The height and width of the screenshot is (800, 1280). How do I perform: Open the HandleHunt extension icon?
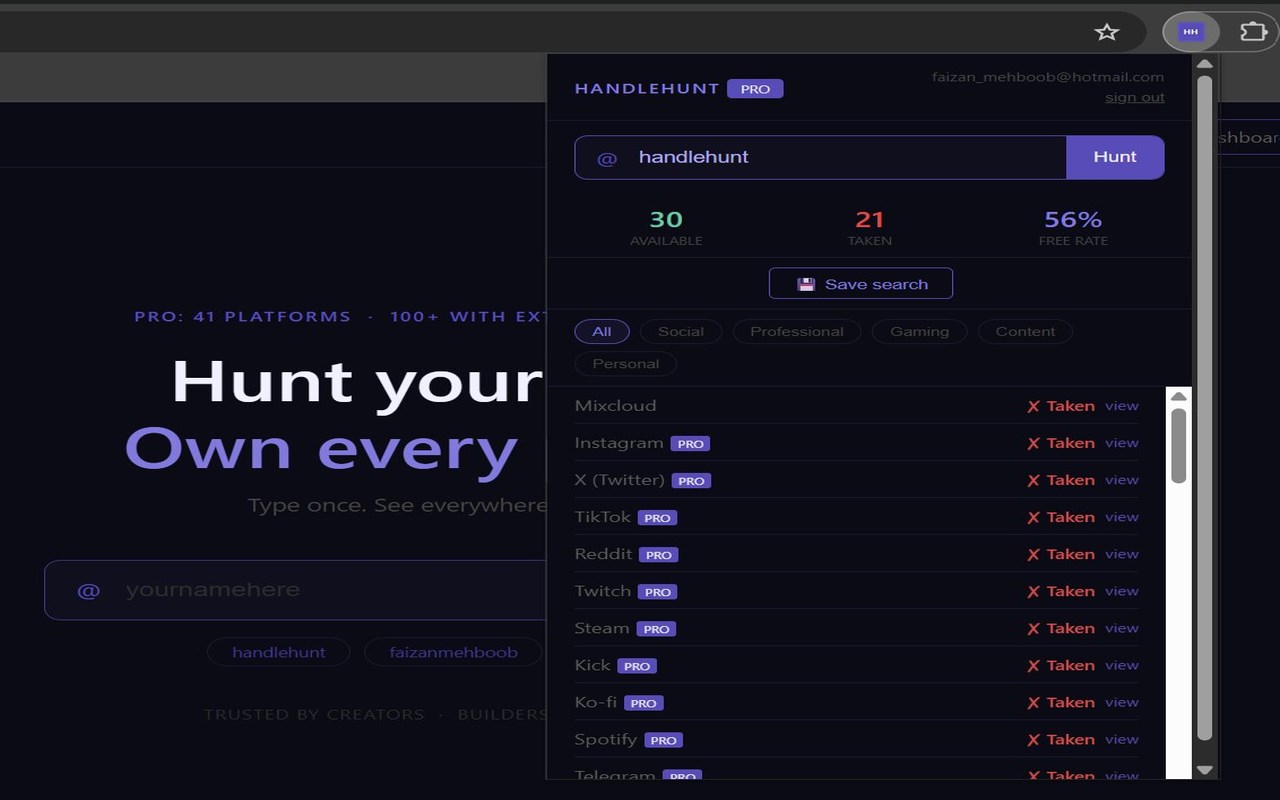tap(1190, 32)
